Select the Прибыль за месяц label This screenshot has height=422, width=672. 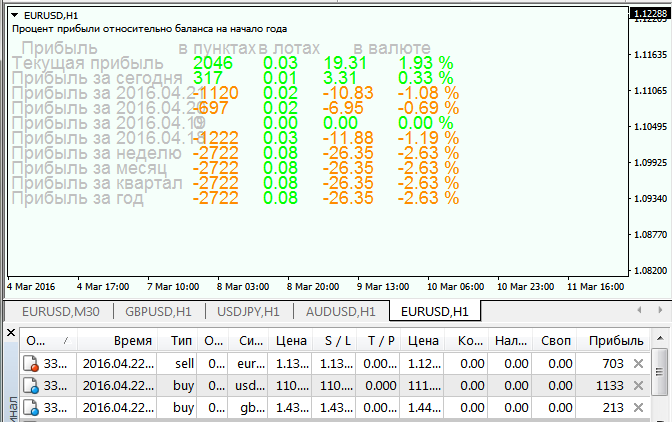(90, 168)
